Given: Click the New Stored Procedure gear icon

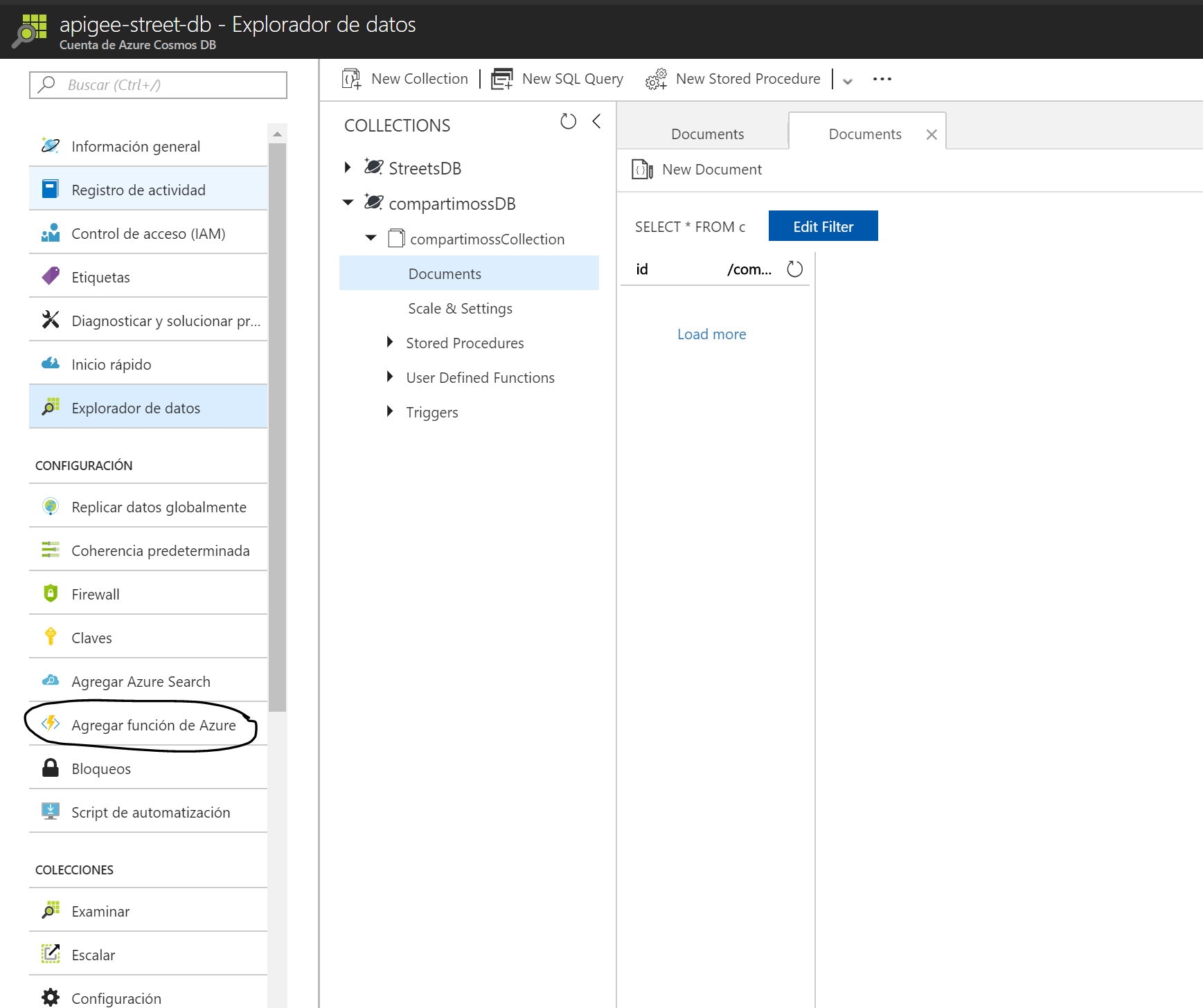Looking at the screenshot, I should coord(656,80).
